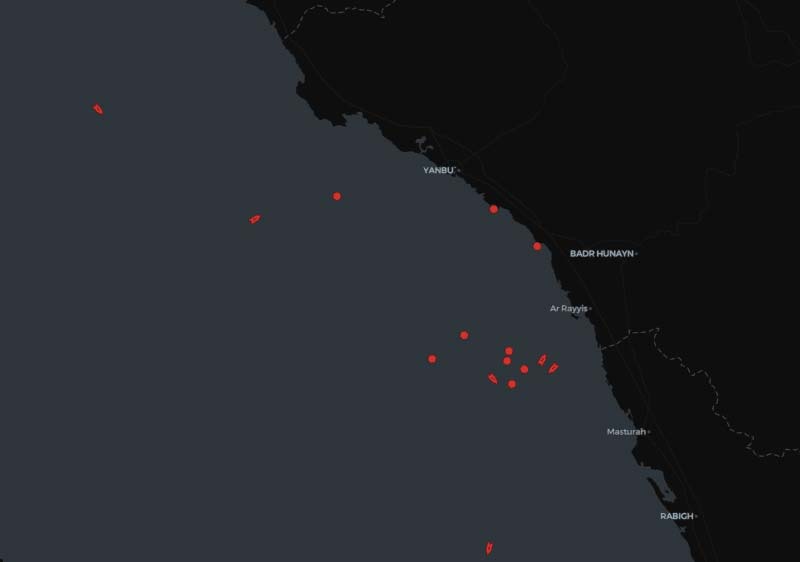Viewport: 800px width, 562px height.
Task: Click the RABIGH city label
Action: click(x=676, y=516)
